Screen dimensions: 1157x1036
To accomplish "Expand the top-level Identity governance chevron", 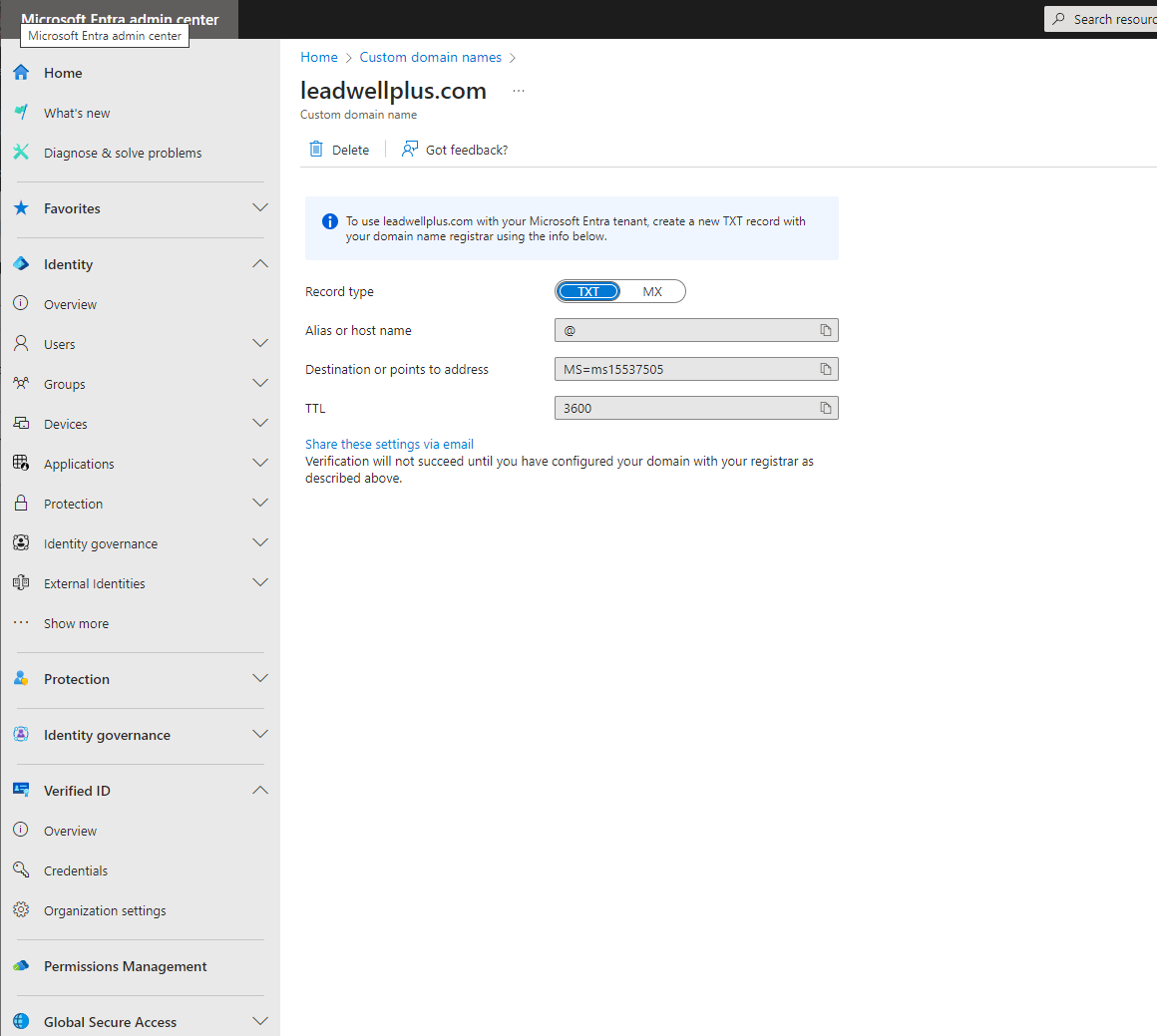I will (259, 734).
